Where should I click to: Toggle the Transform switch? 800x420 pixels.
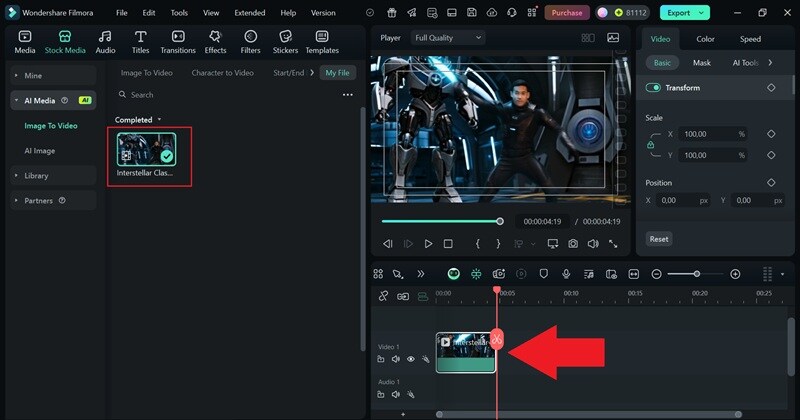coord(653,88)
